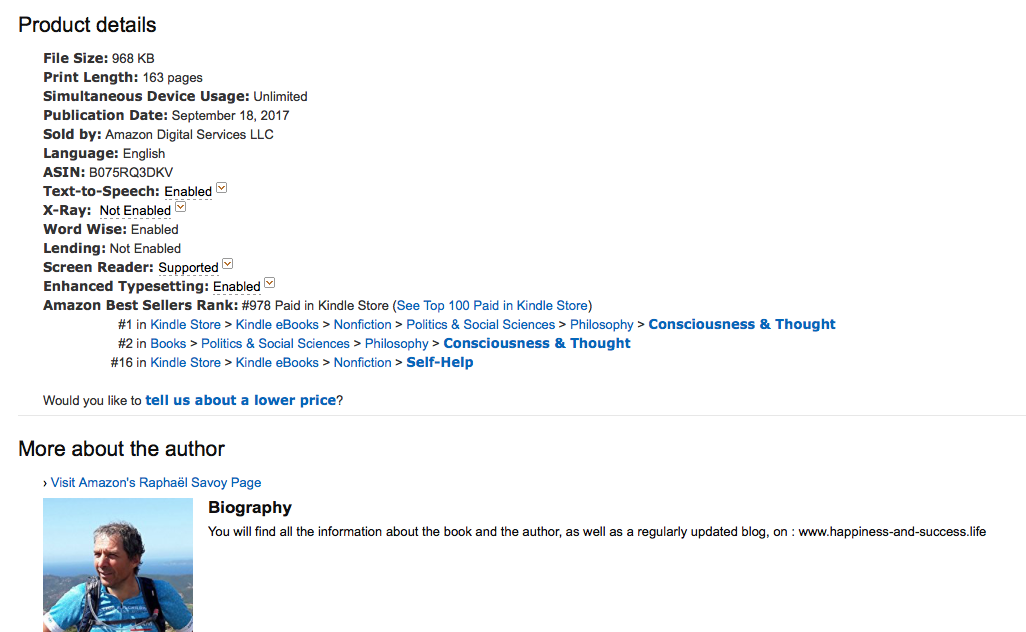The image size is (1026, 632).
Task: Click the Screen Reader 'Supported' text
Action: tap(188, 268)
